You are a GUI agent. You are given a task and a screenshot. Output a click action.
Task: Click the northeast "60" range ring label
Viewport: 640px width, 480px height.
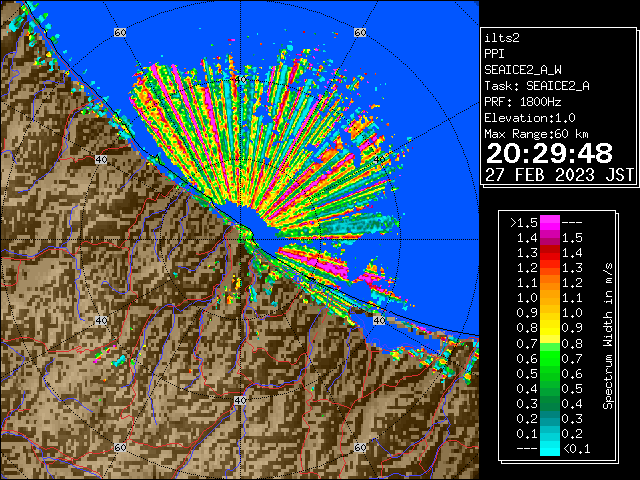pos(360,33)
